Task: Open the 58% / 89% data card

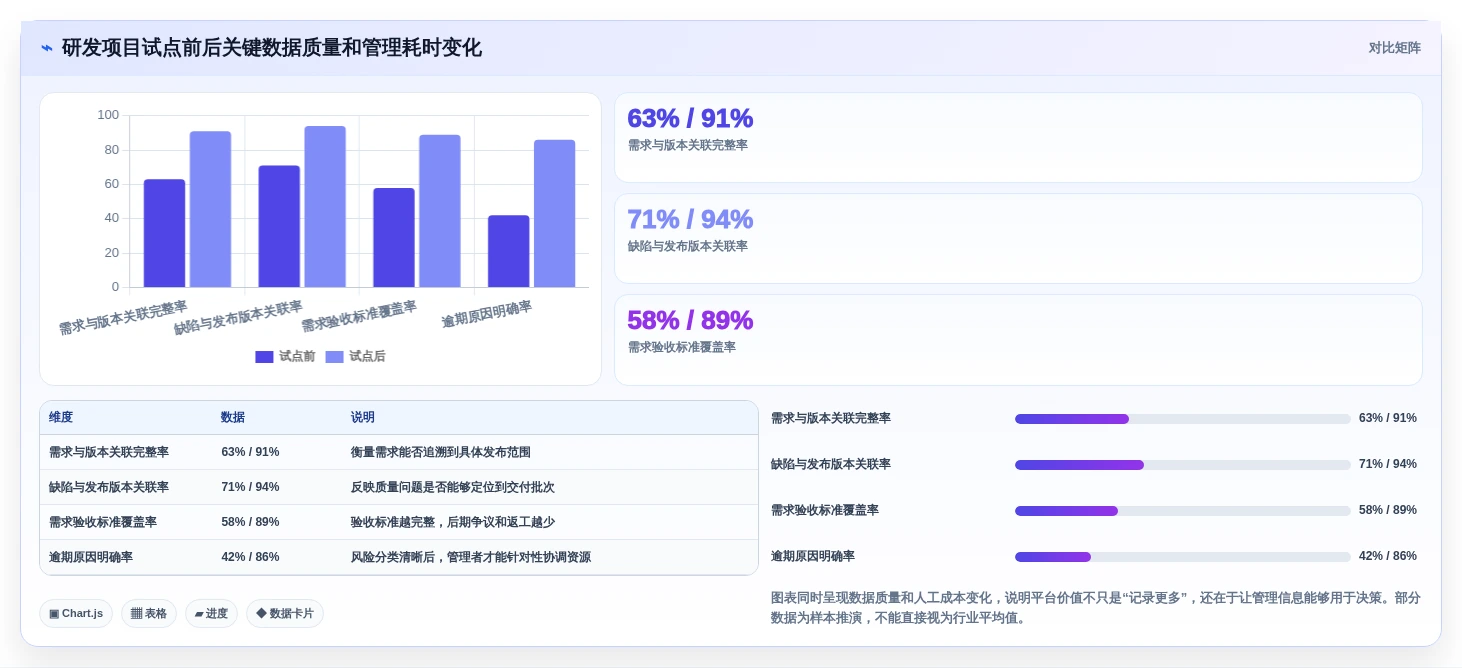Action: pos(1018,340)
